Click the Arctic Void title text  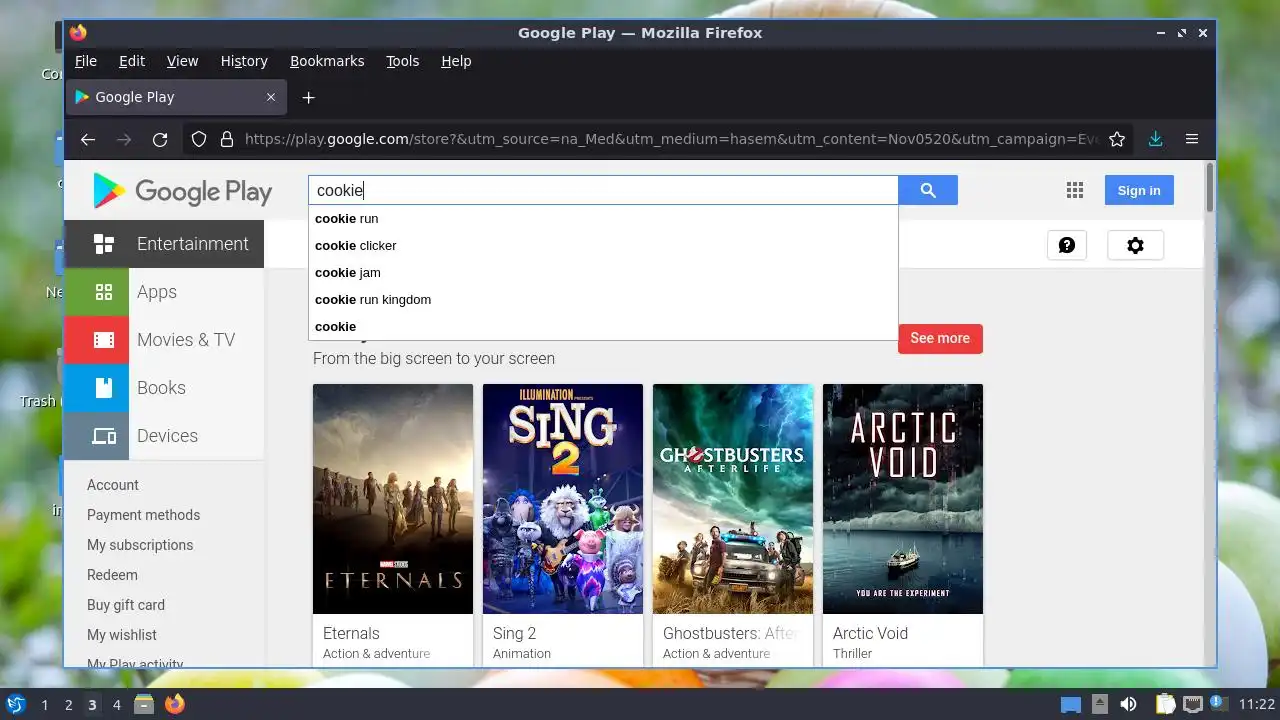pos(870,633)
